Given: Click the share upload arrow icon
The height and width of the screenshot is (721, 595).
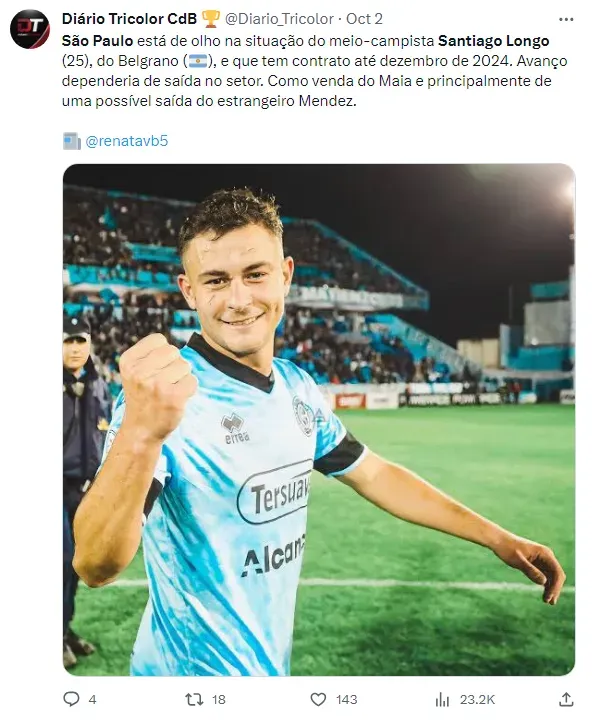Looking at the screenshot, I should 566,699.
